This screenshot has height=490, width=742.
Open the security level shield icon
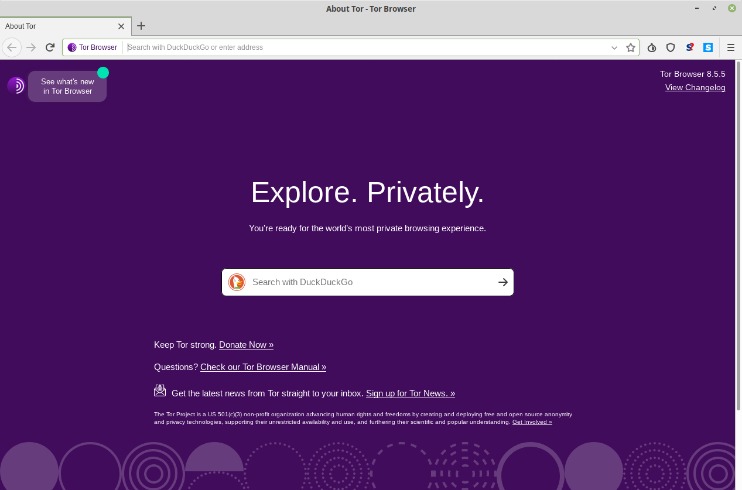[670, 47]
